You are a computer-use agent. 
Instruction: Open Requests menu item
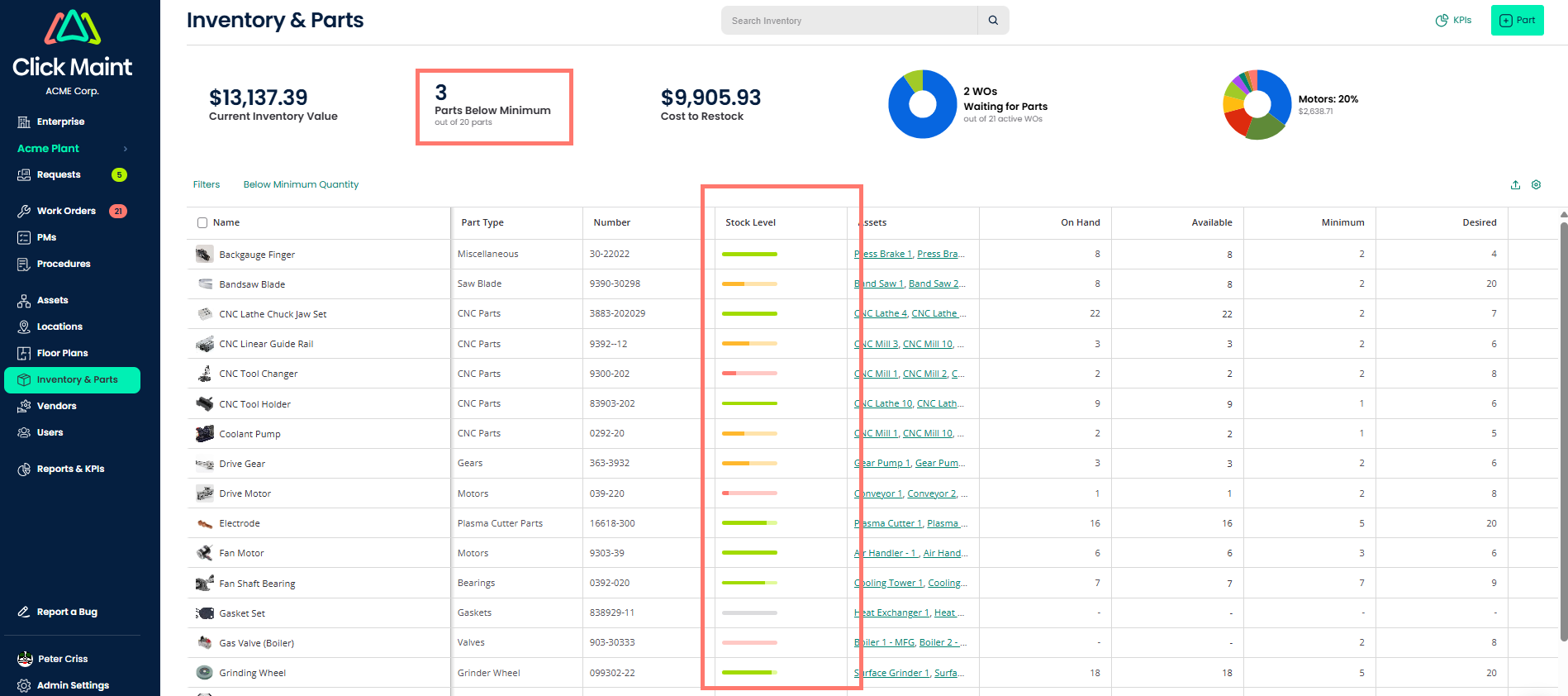(59, 174)
